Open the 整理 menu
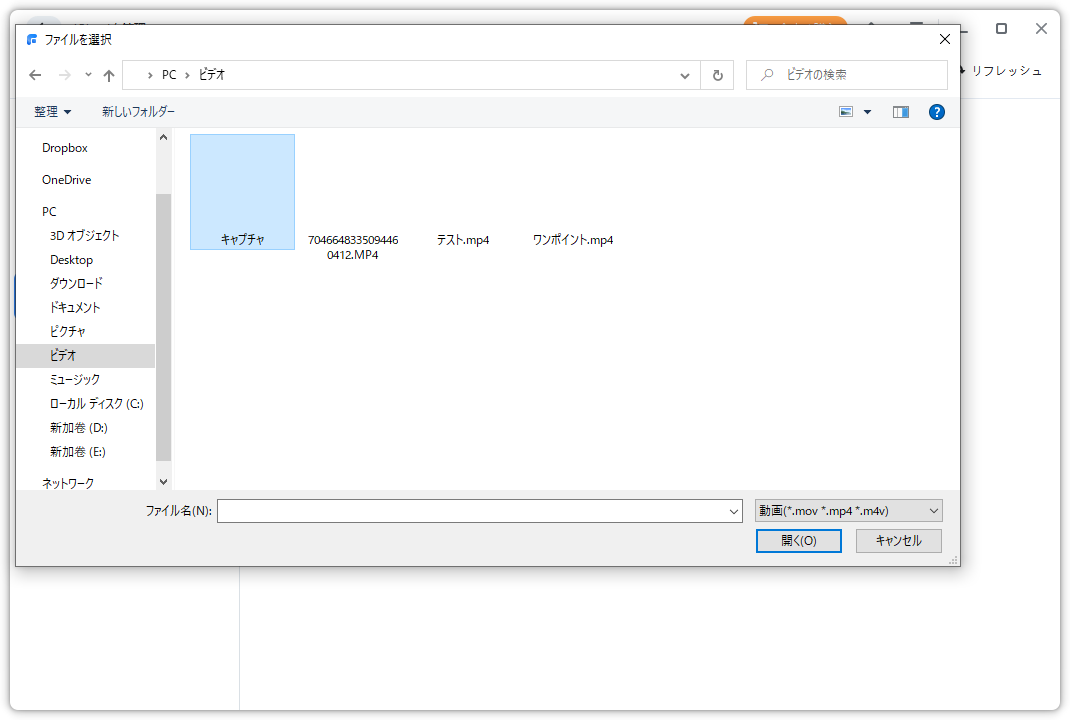 pos(52,112)
